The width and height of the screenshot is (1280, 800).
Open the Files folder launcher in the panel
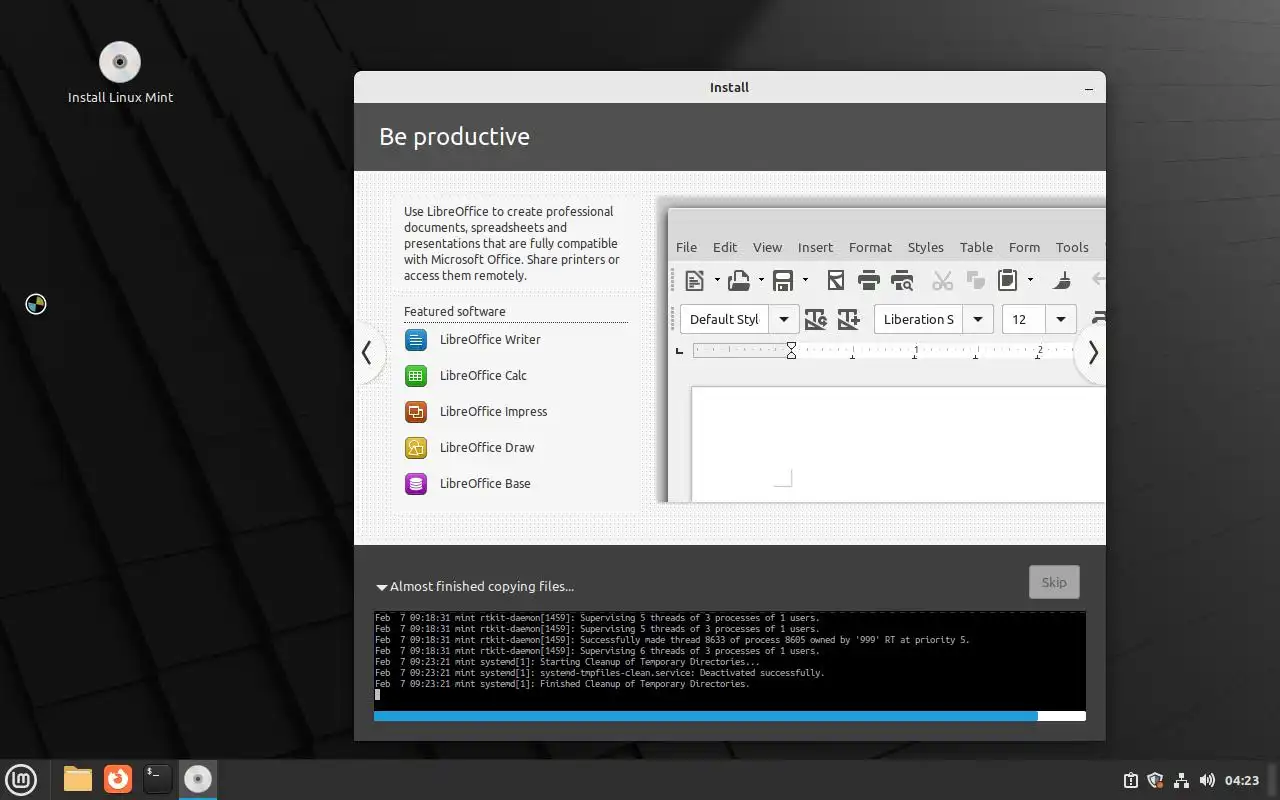tap(78, 778)
